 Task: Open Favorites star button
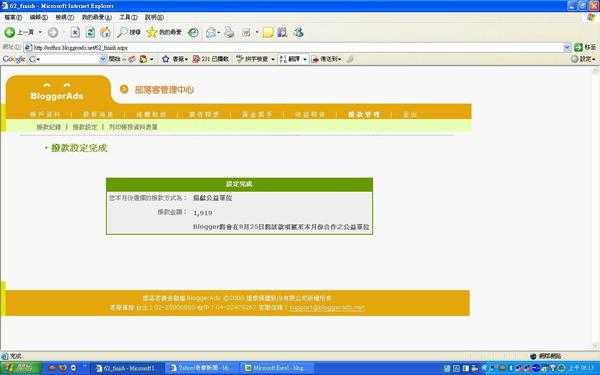[164, 33]
